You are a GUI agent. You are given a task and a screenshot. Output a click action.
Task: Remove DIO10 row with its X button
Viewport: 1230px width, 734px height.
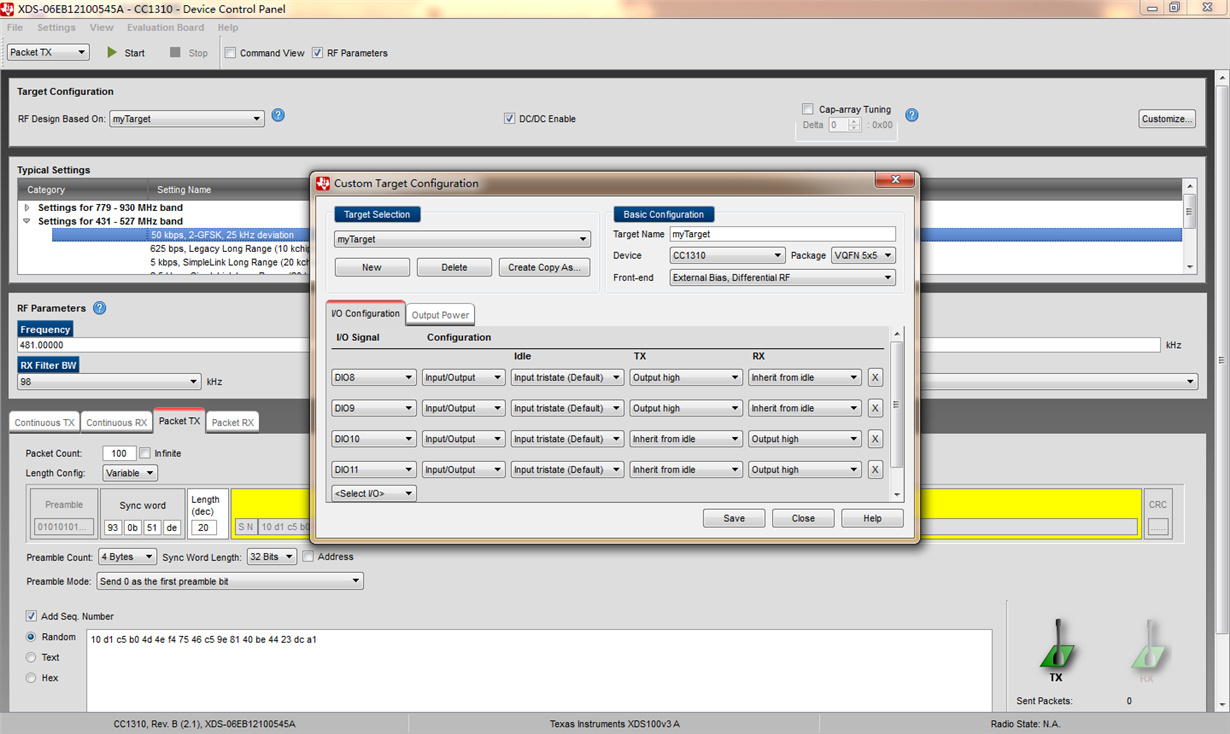pyautogui.click(x=875, y=439)
